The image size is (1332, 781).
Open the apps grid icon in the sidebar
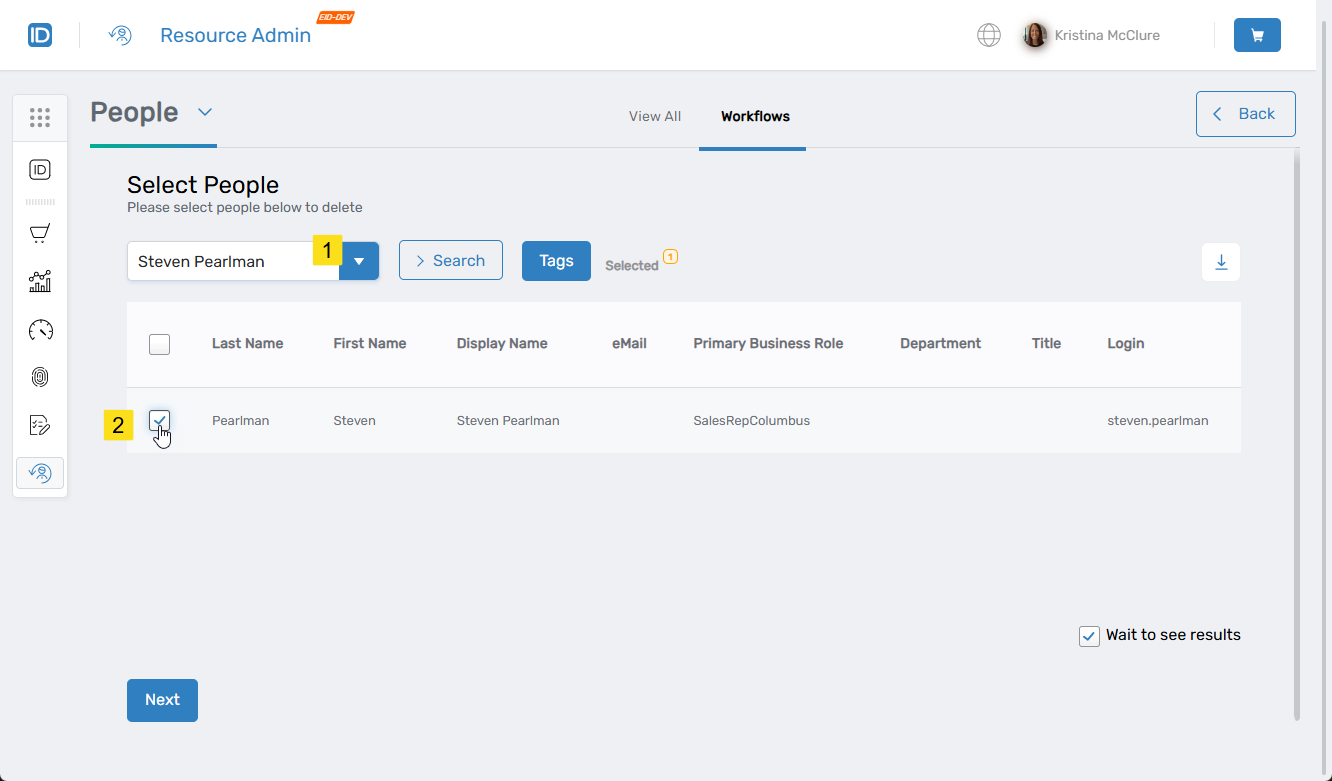coord(40,118)
